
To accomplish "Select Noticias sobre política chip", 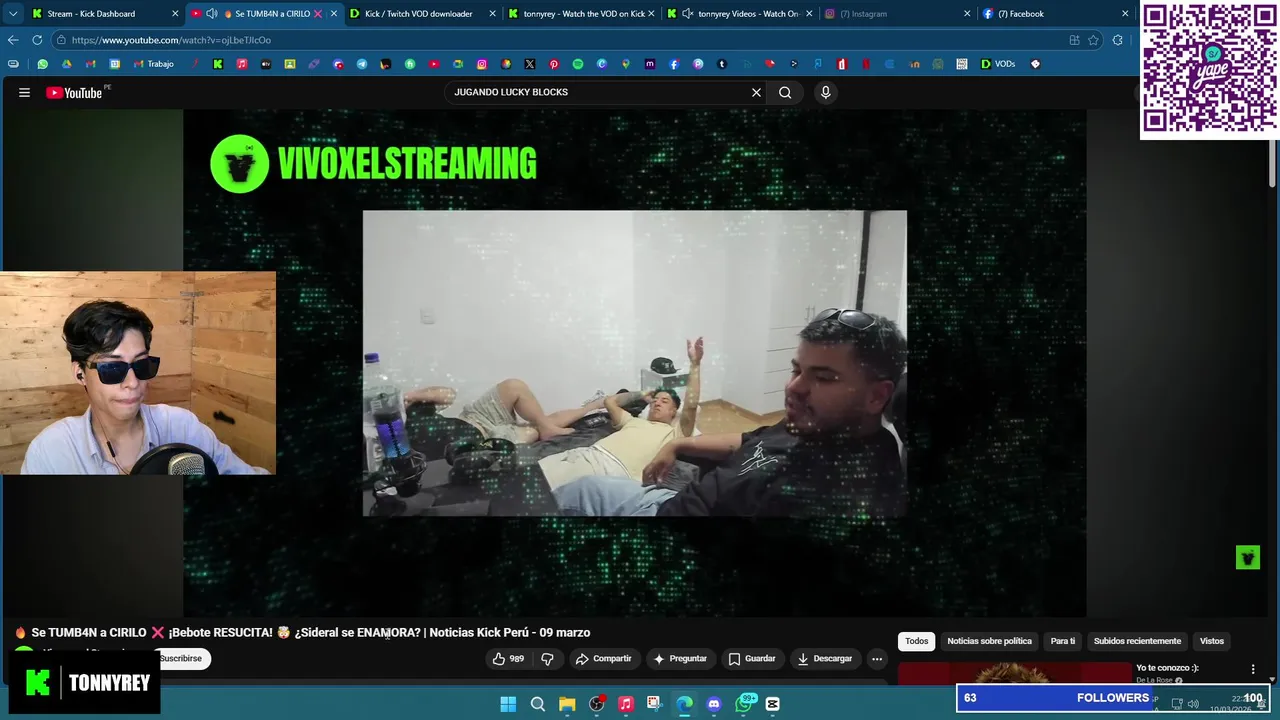I will 989,641.
